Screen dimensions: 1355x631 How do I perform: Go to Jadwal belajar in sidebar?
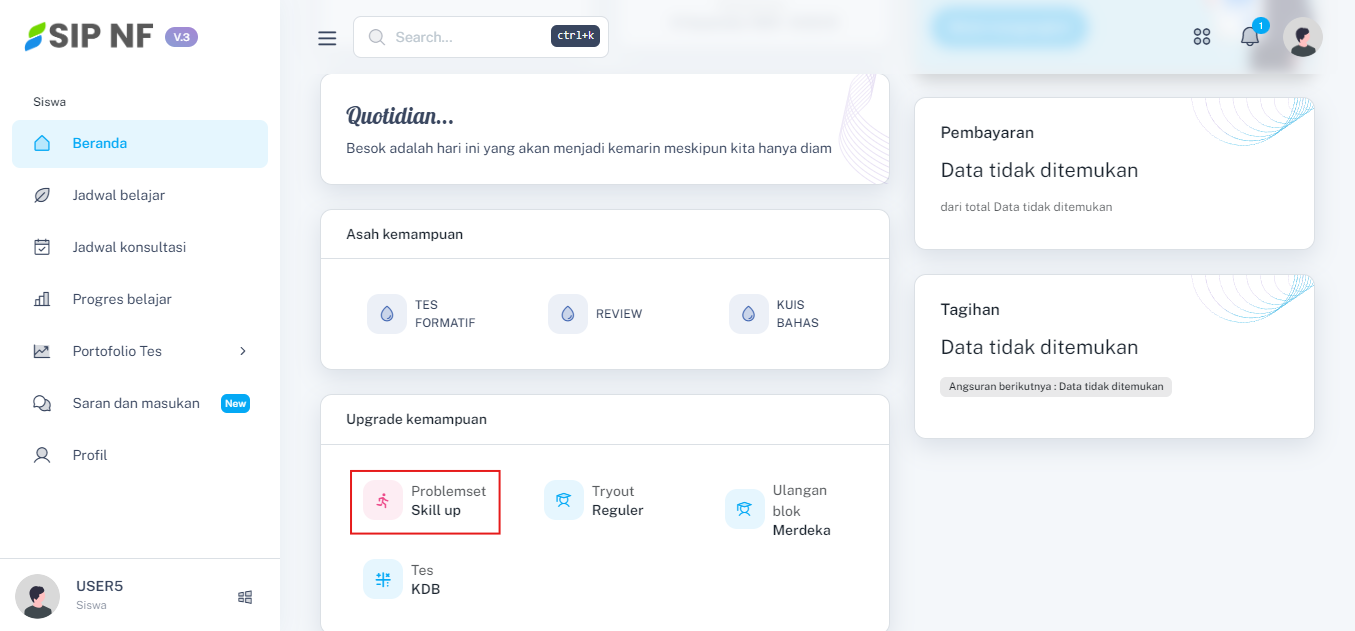pos(118,195)
